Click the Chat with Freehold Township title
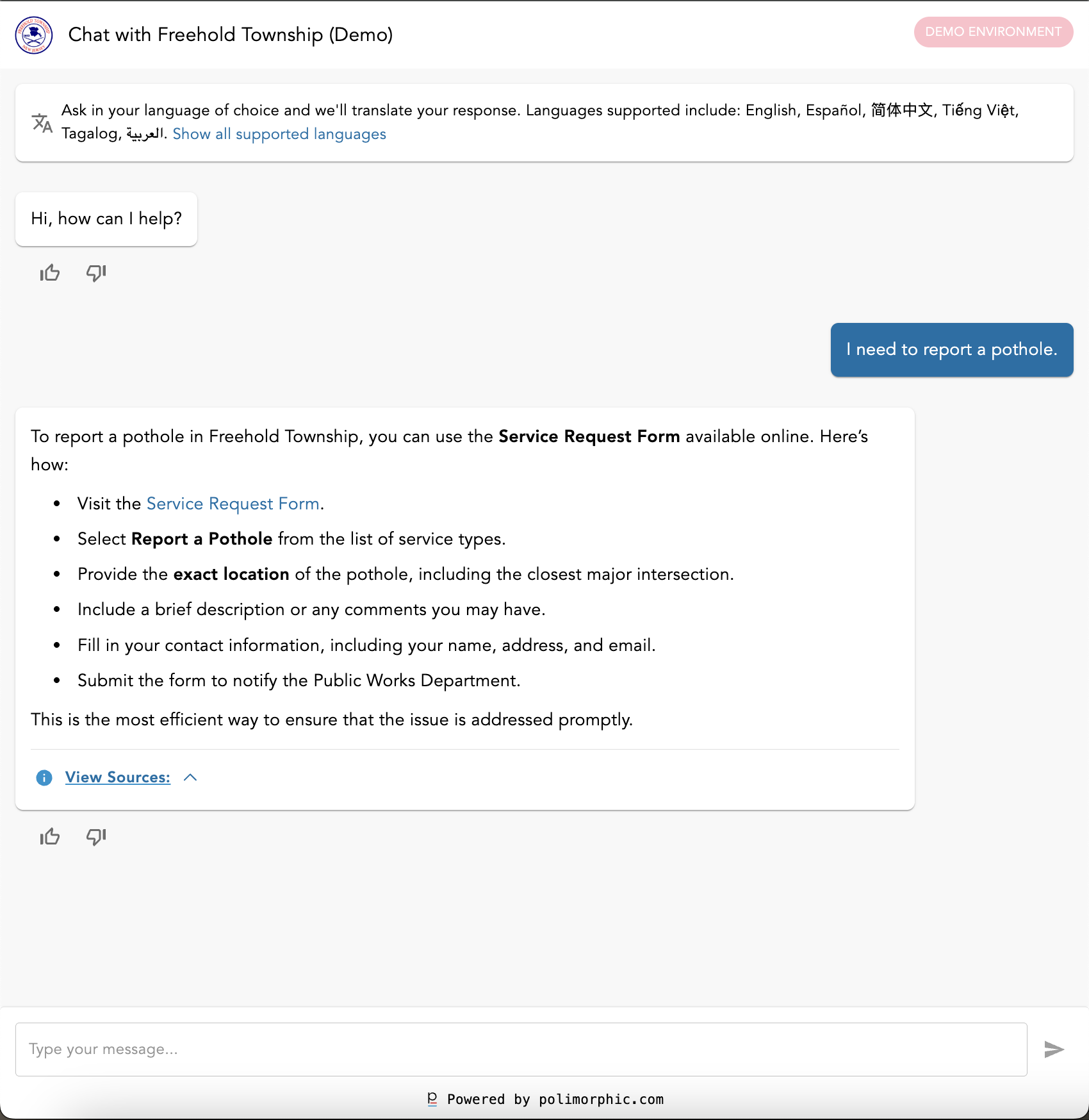 (231, 35)
